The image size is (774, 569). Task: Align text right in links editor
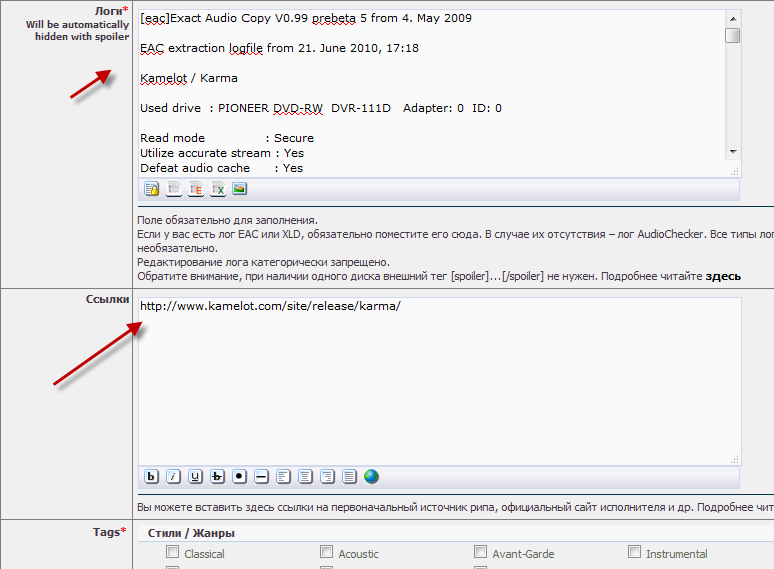[327, 477]
